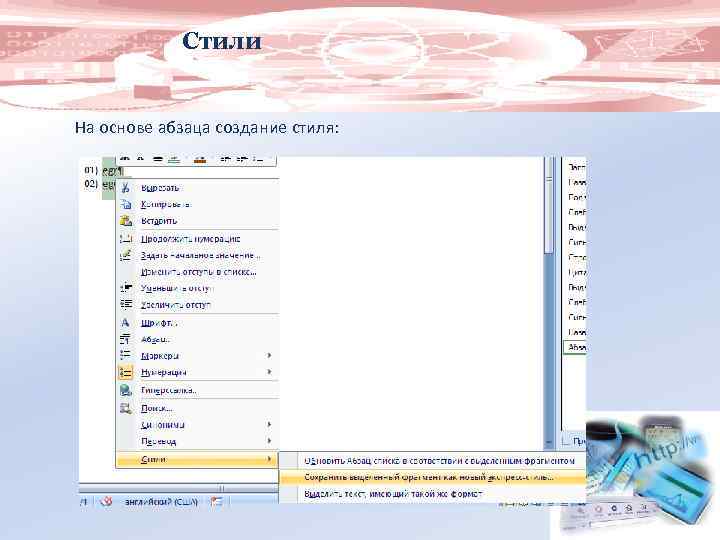Image resolution: width=720 pixels, height=540 pixels.
Task: Expand the Маркеры submenu arrow
Action: (x=270, y=355)
